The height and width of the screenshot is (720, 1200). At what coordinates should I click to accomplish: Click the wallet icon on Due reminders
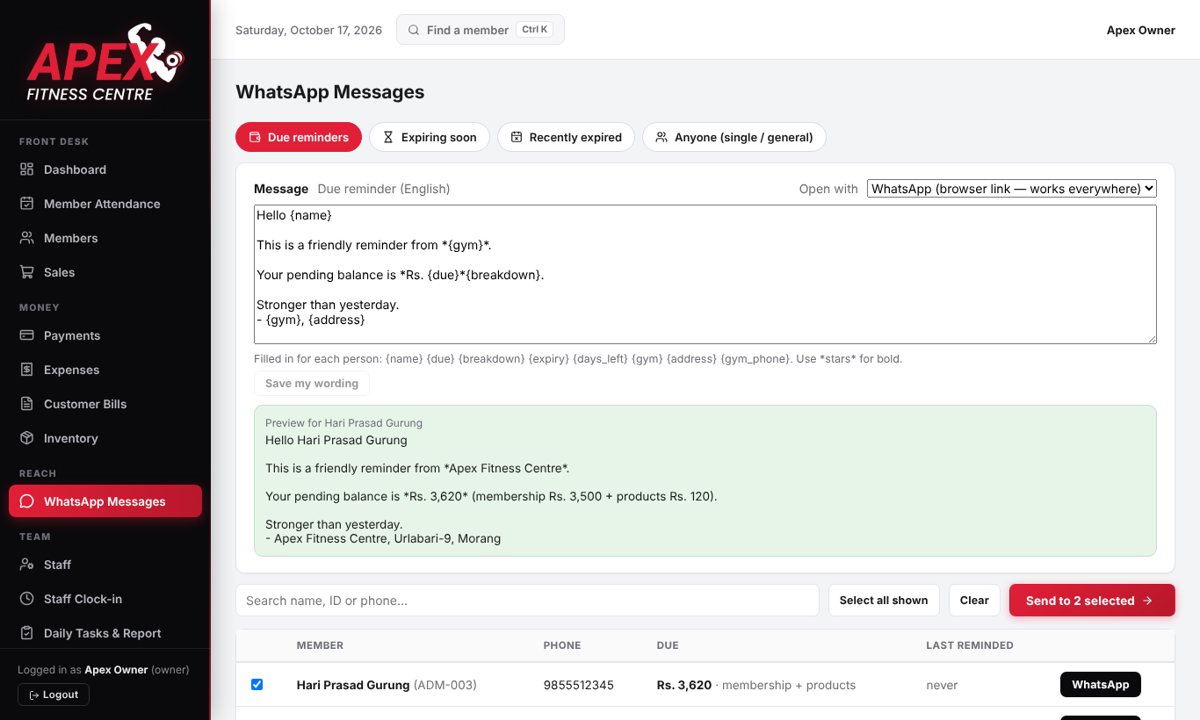point(254,137)
